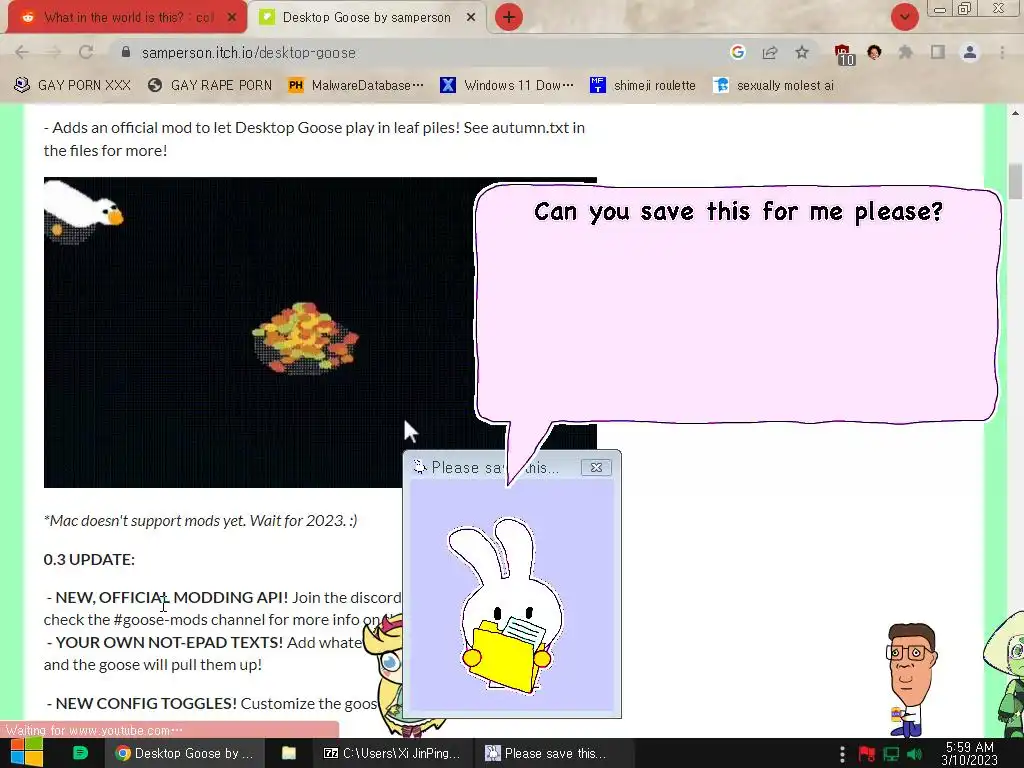Minimize the Chrome window
Image resolution: width=1024 pixels, height=768 pixels.
(x=940, y=9)
